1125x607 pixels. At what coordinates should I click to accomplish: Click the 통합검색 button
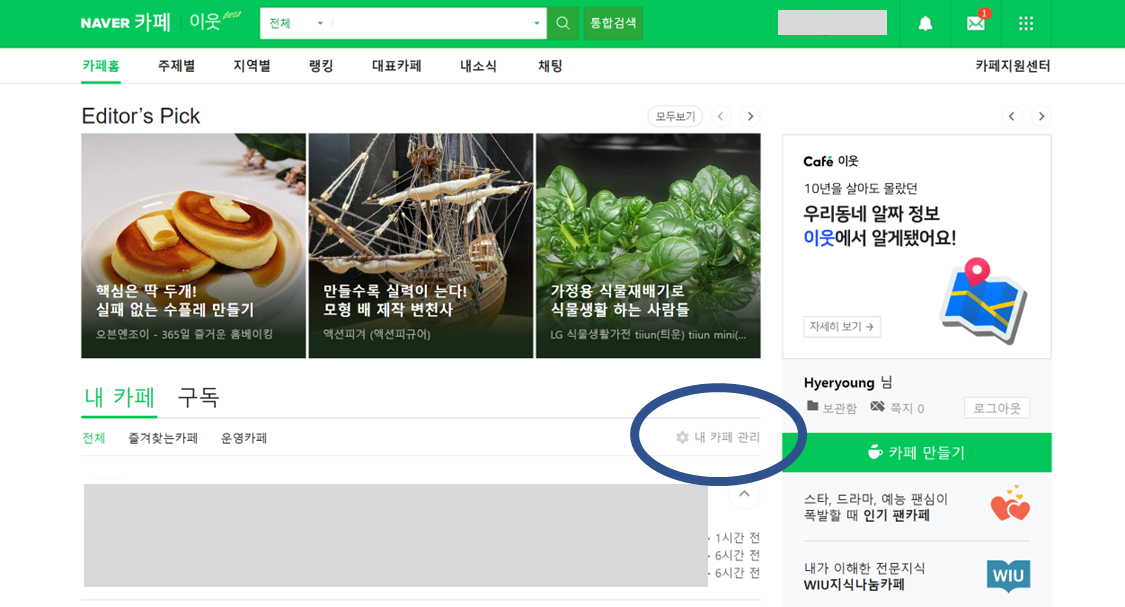tap(613, 24)
